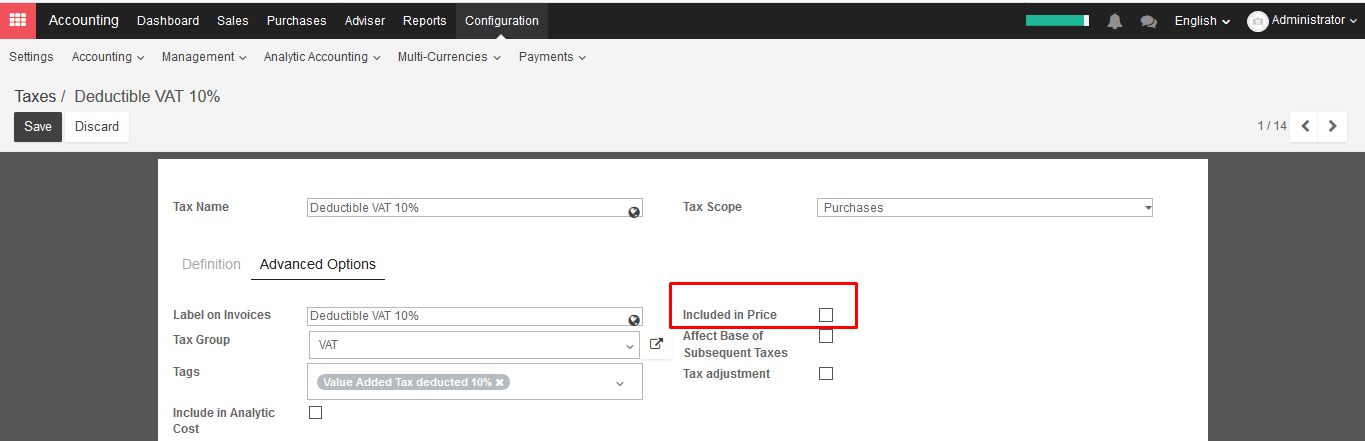
Task: Save the tax record
Action: click(38, 127)
